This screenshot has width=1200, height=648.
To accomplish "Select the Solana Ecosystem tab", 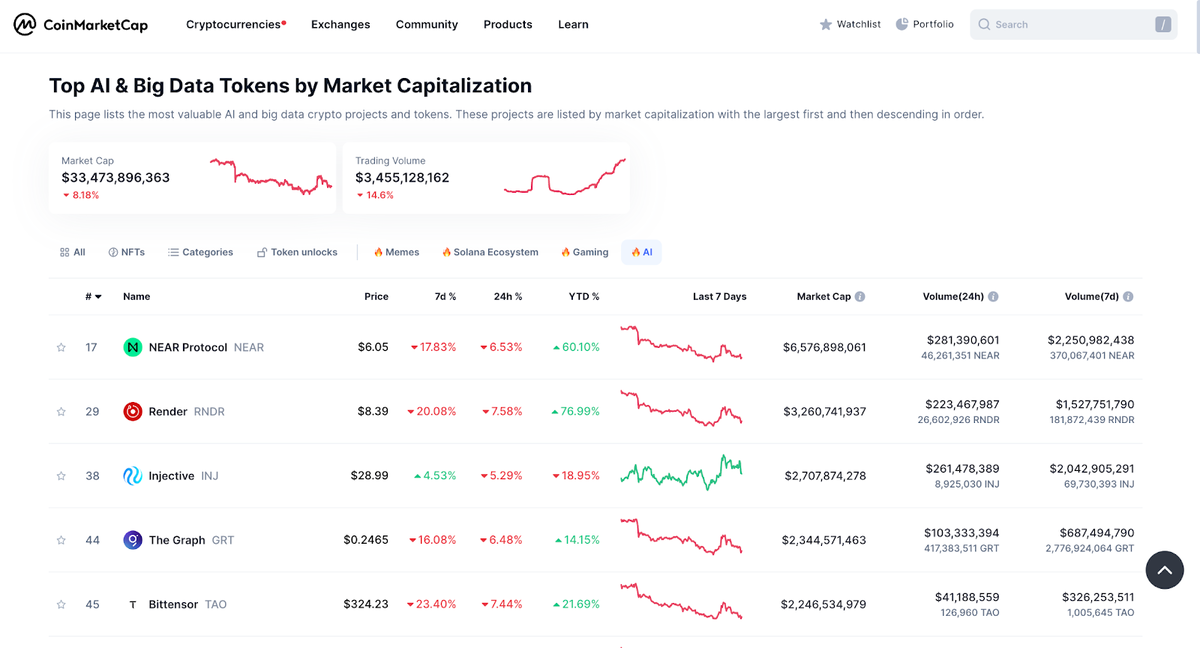I will [490, 252].
